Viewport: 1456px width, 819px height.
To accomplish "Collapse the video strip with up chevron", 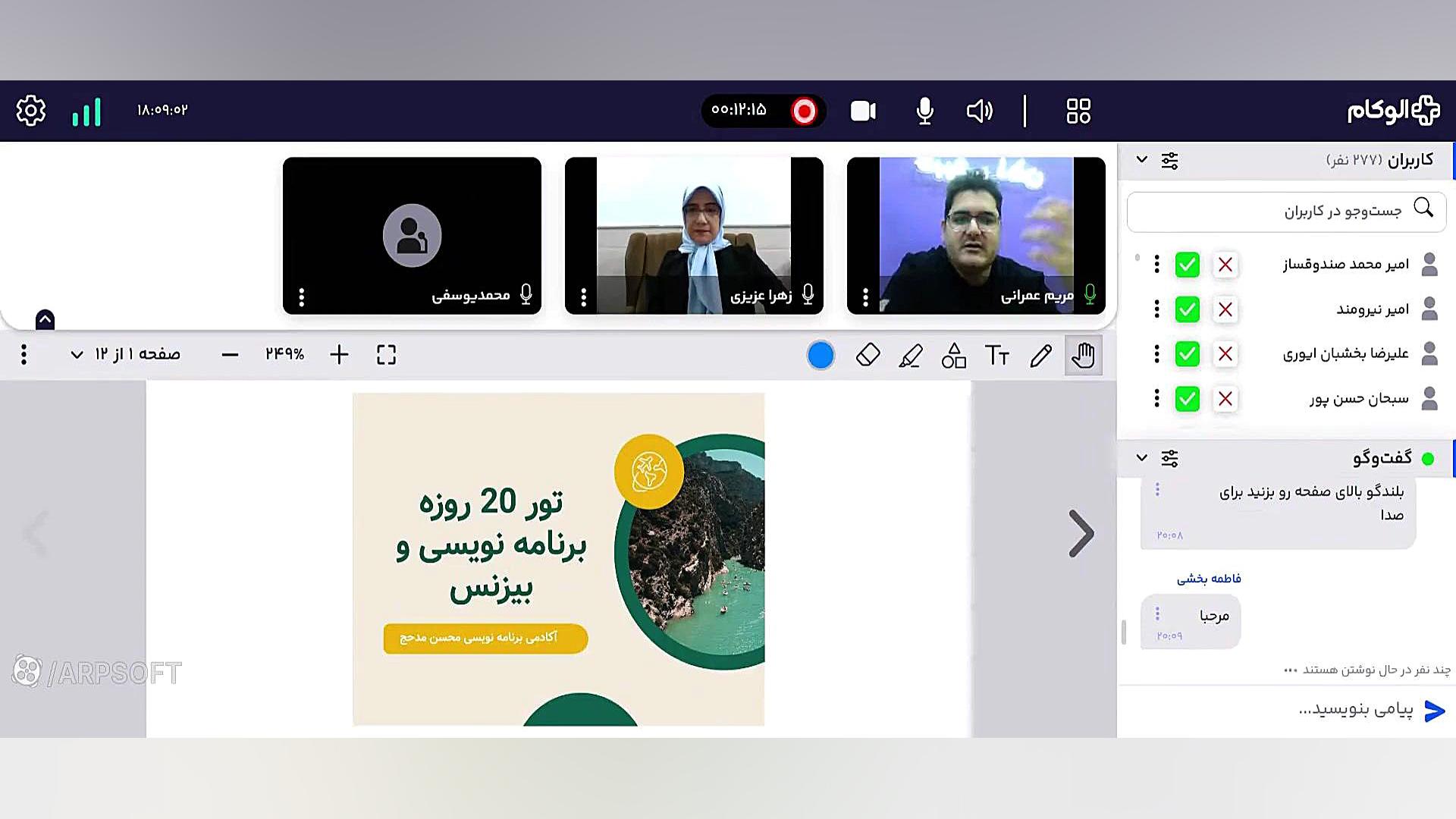I will (45, 319).
